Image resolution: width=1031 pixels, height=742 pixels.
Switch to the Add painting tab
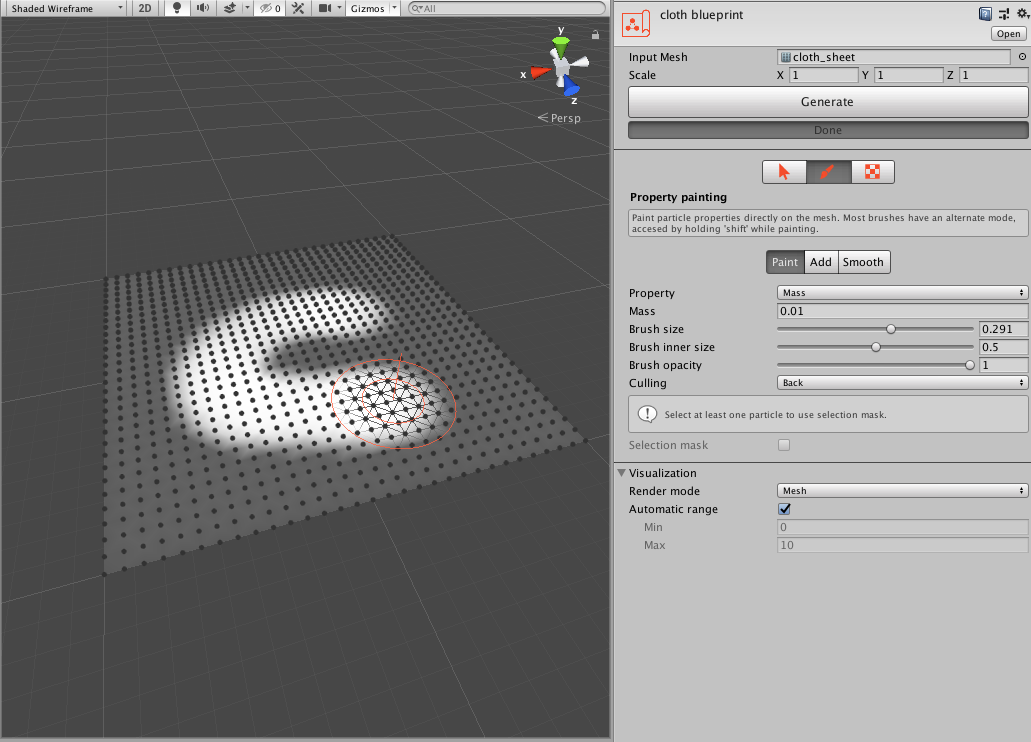(820, 261)
